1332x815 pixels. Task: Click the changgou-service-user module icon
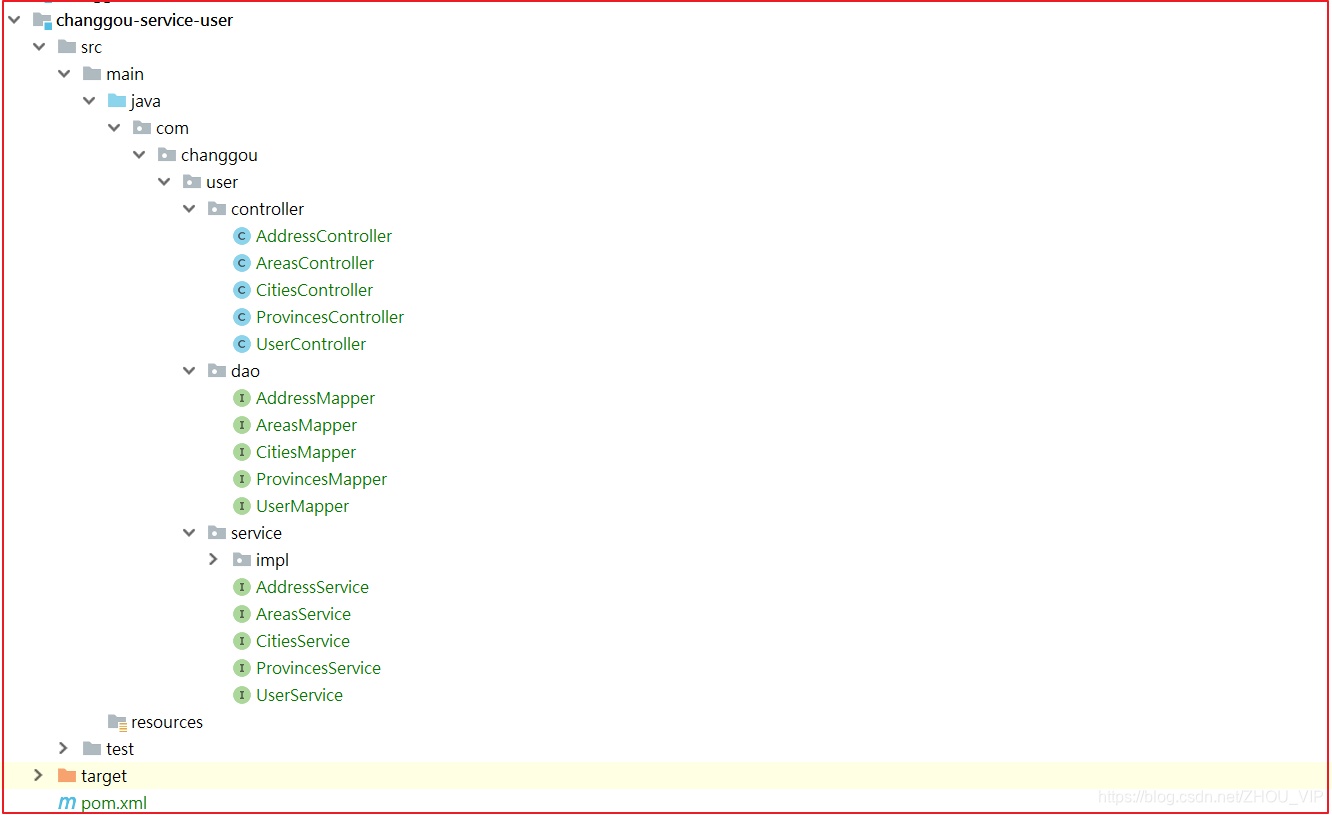click(42, 20)
